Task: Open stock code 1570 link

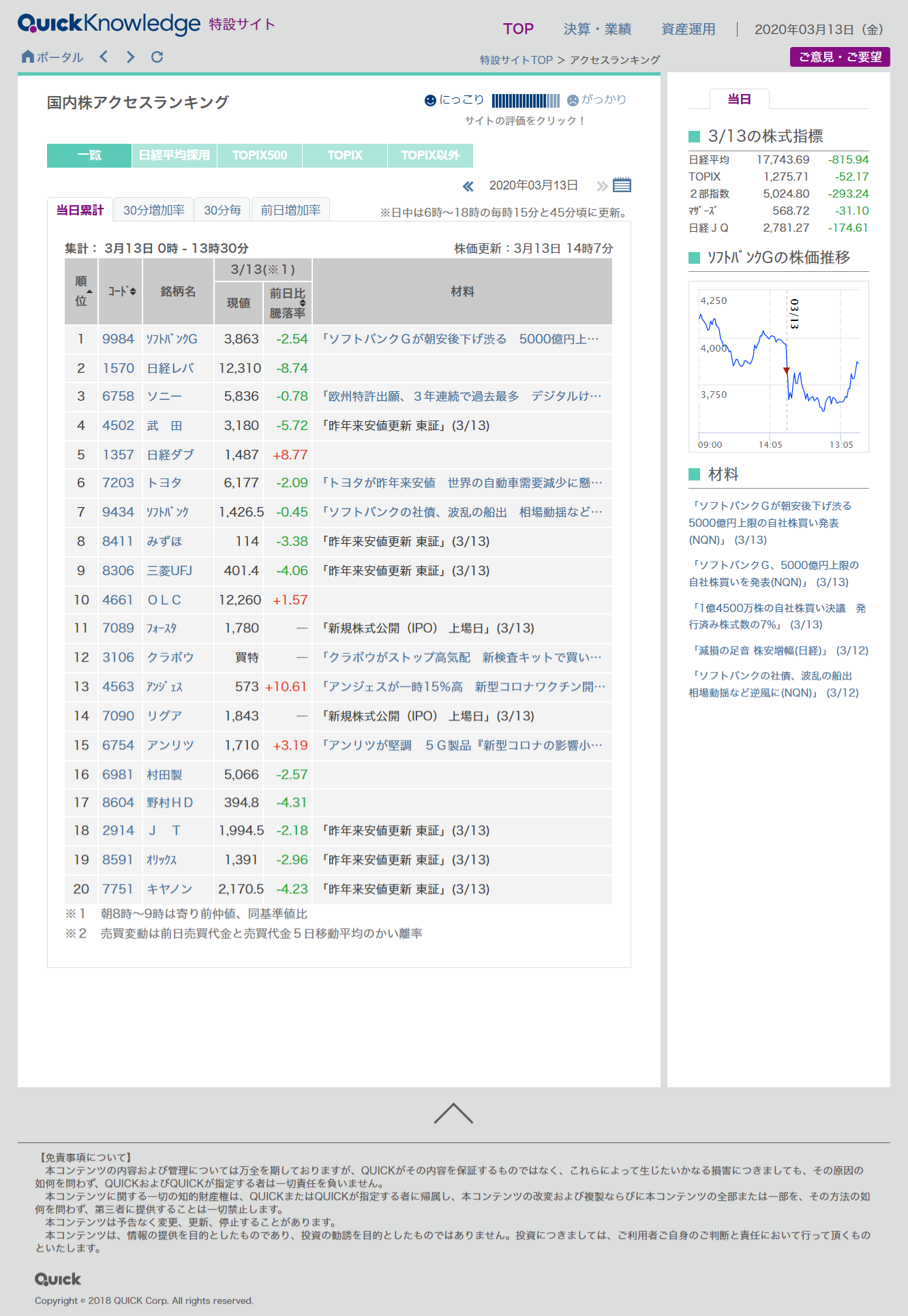Action: click(x=119, y=368)
